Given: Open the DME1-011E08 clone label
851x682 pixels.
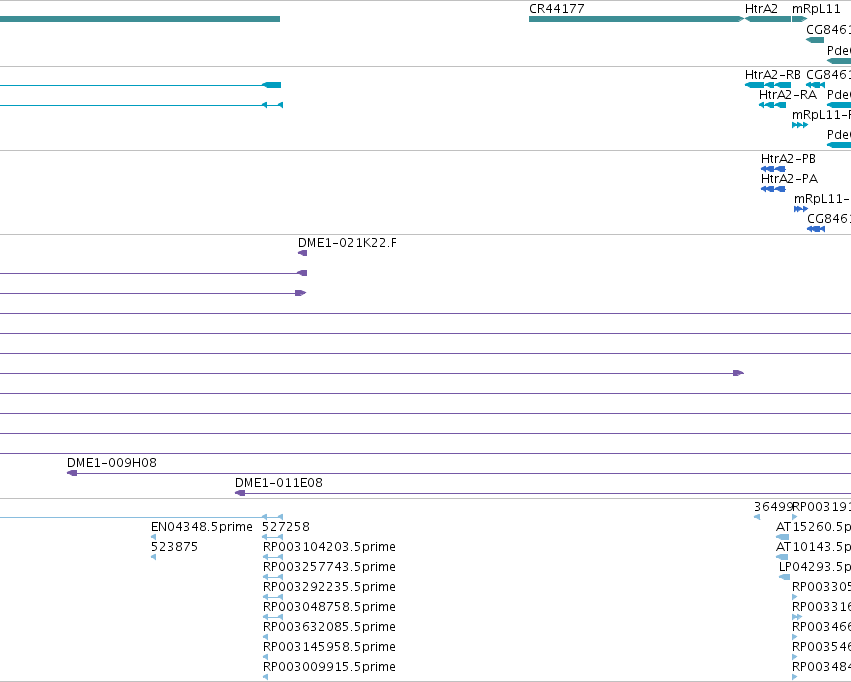Looking at the screenshot, I should point(278,483).
